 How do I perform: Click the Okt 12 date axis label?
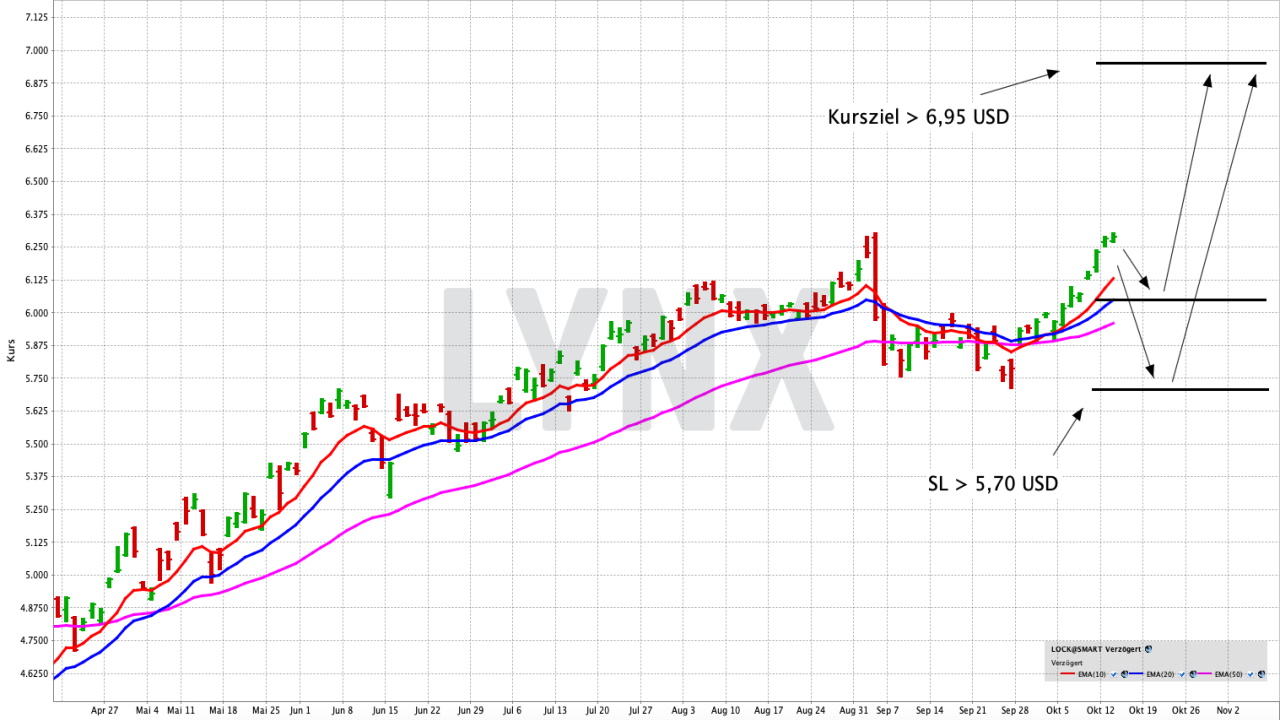pos(1101,710)
